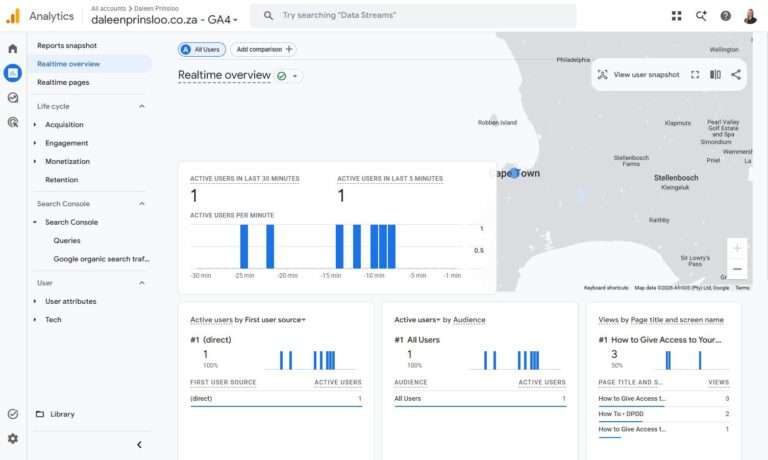The width and height of the screenshot is (768, 460).
Task: Click the Stellenbosch label on map
Action: click(x=676, y=177)
